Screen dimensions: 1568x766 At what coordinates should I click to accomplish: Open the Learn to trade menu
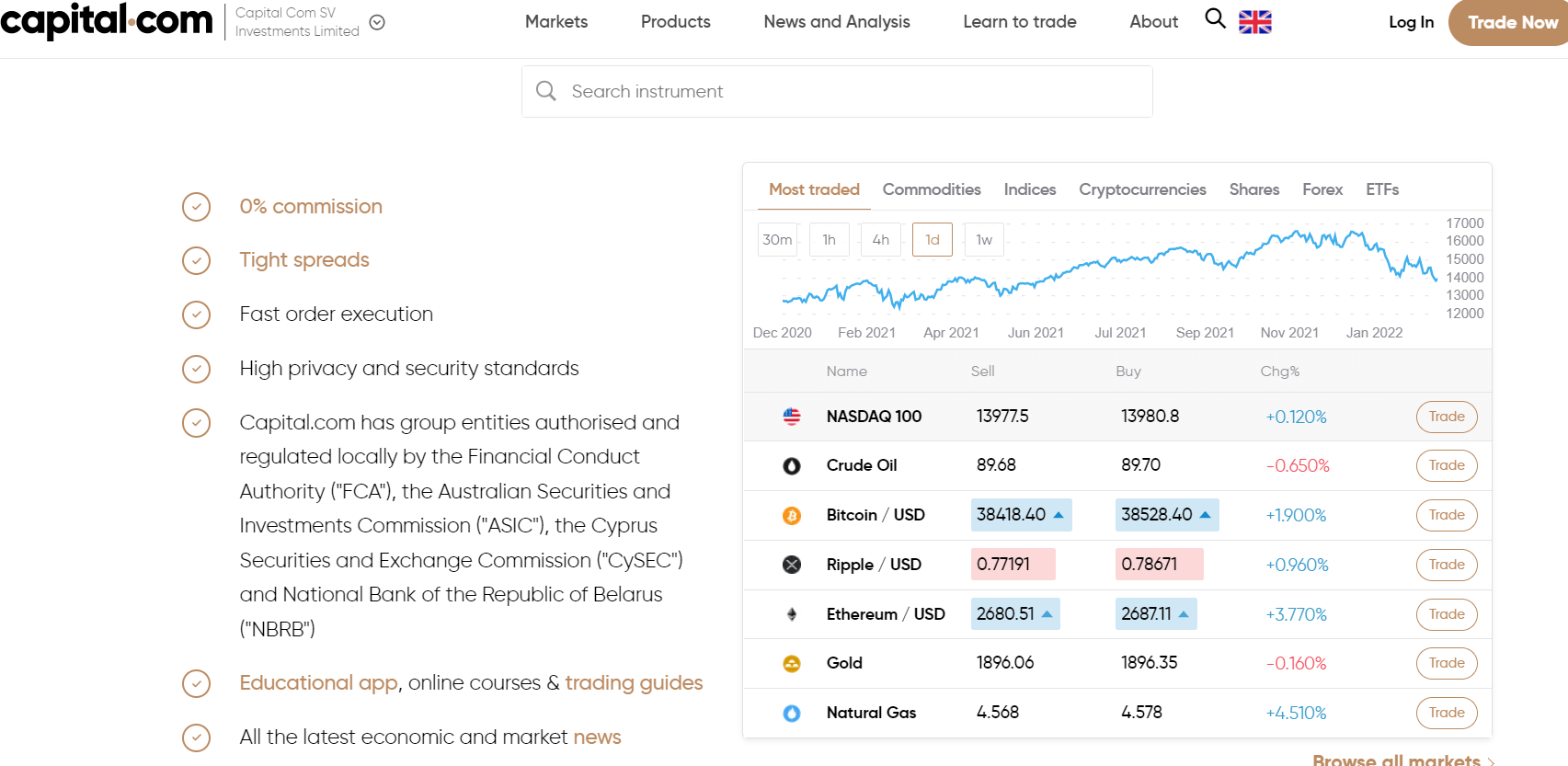click(1020, 21)
